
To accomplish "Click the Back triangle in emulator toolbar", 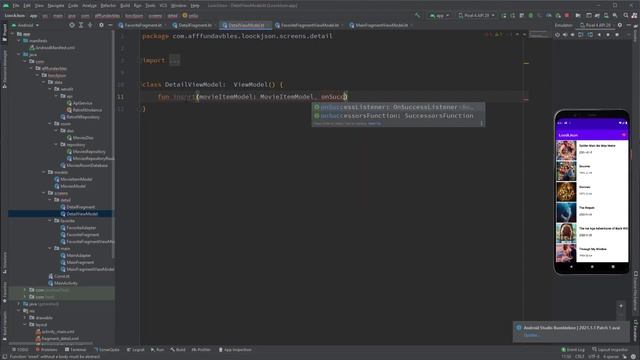I will coord(599,35).
